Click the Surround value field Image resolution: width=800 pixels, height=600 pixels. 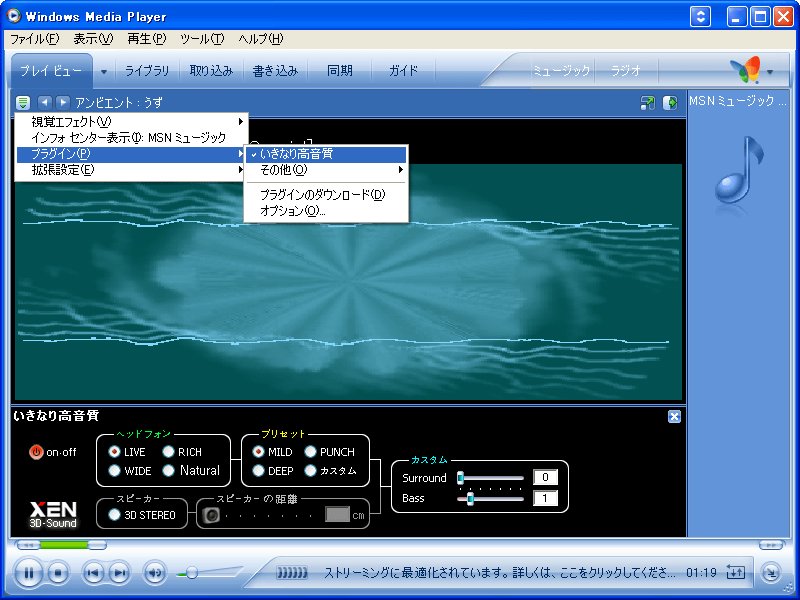[x=545, y=477]
